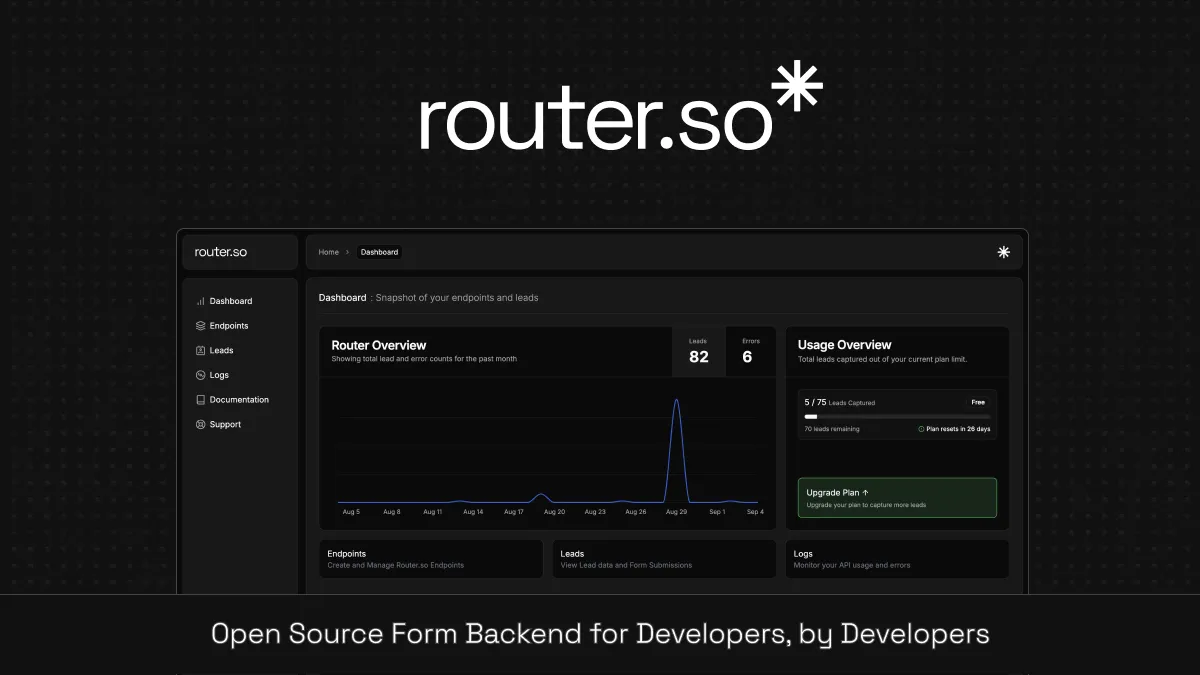1200x675 pixels.
Task: Click the Leads contact-card icon
Action: coord(200,350)
